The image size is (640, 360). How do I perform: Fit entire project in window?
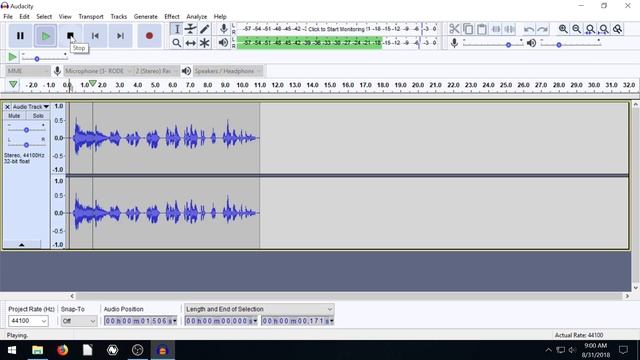[604, 29]
